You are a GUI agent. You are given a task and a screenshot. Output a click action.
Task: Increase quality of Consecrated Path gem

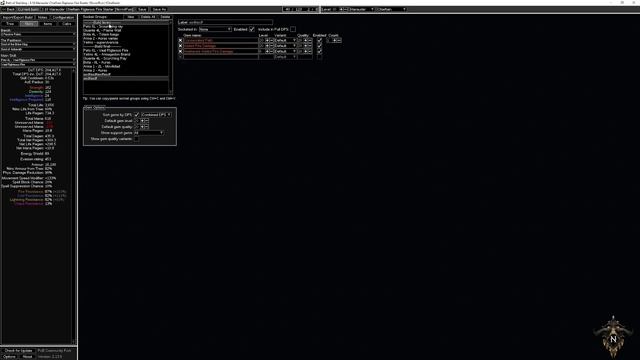tap(305, 40)
